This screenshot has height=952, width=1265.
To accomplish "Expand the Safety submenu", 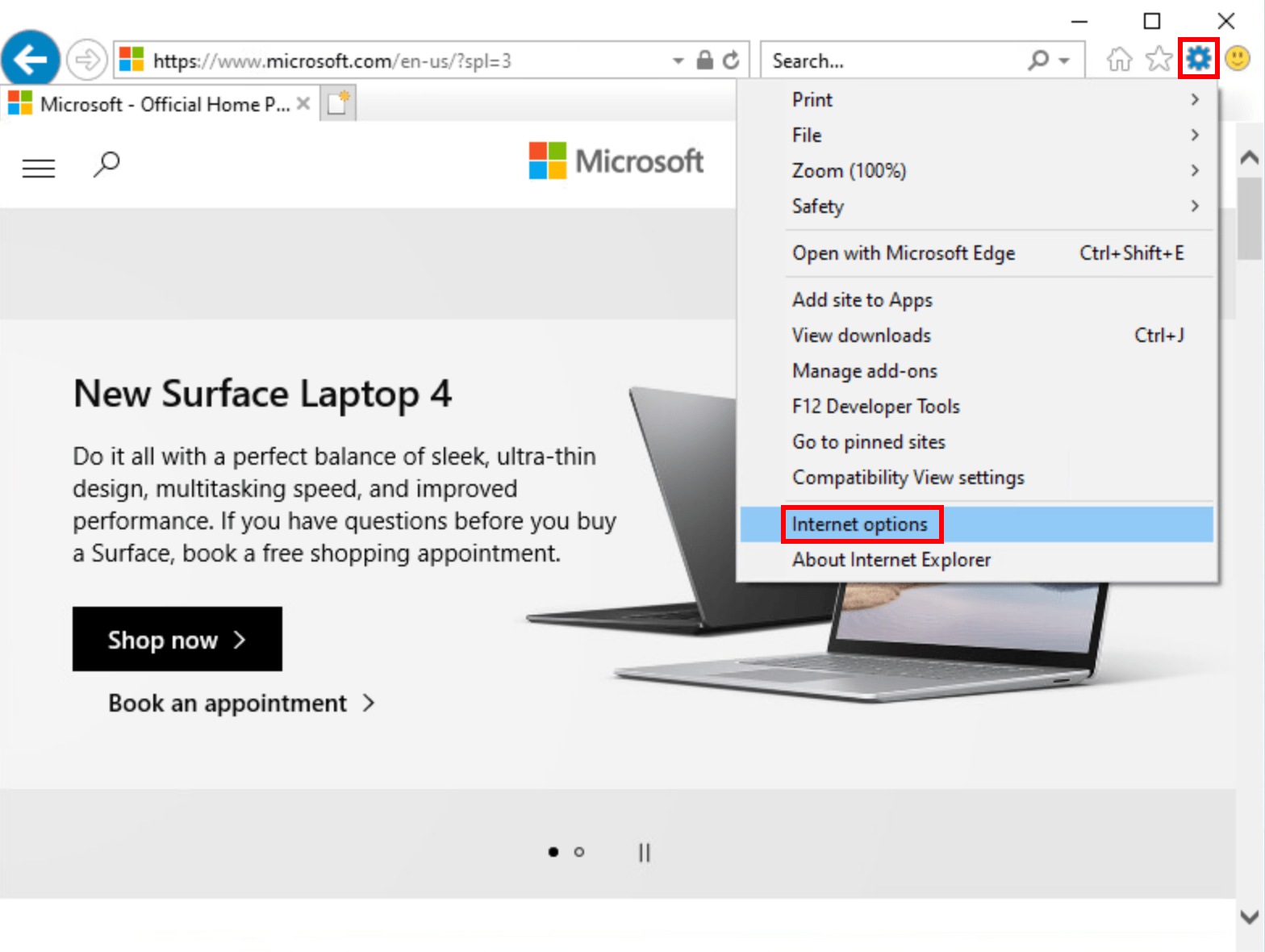I will coord(976,206).
